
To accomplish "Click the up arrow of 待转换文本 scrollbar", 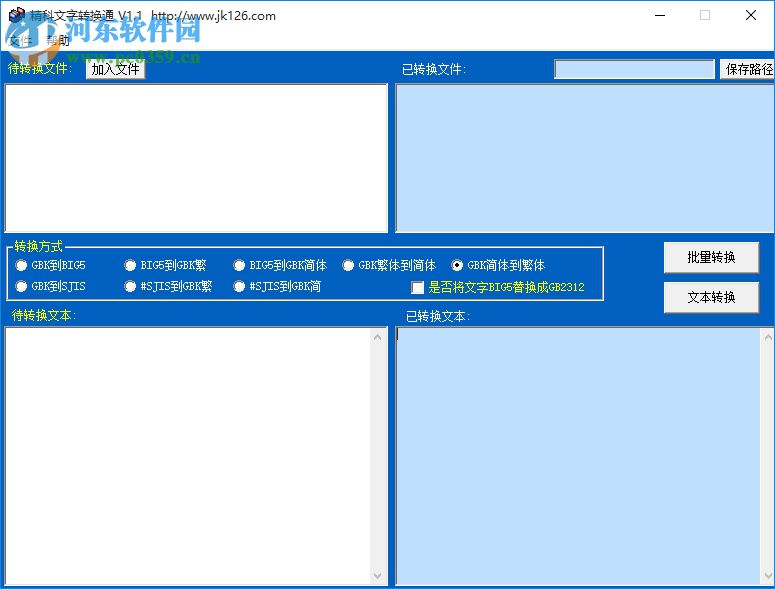I will (378, 337).
